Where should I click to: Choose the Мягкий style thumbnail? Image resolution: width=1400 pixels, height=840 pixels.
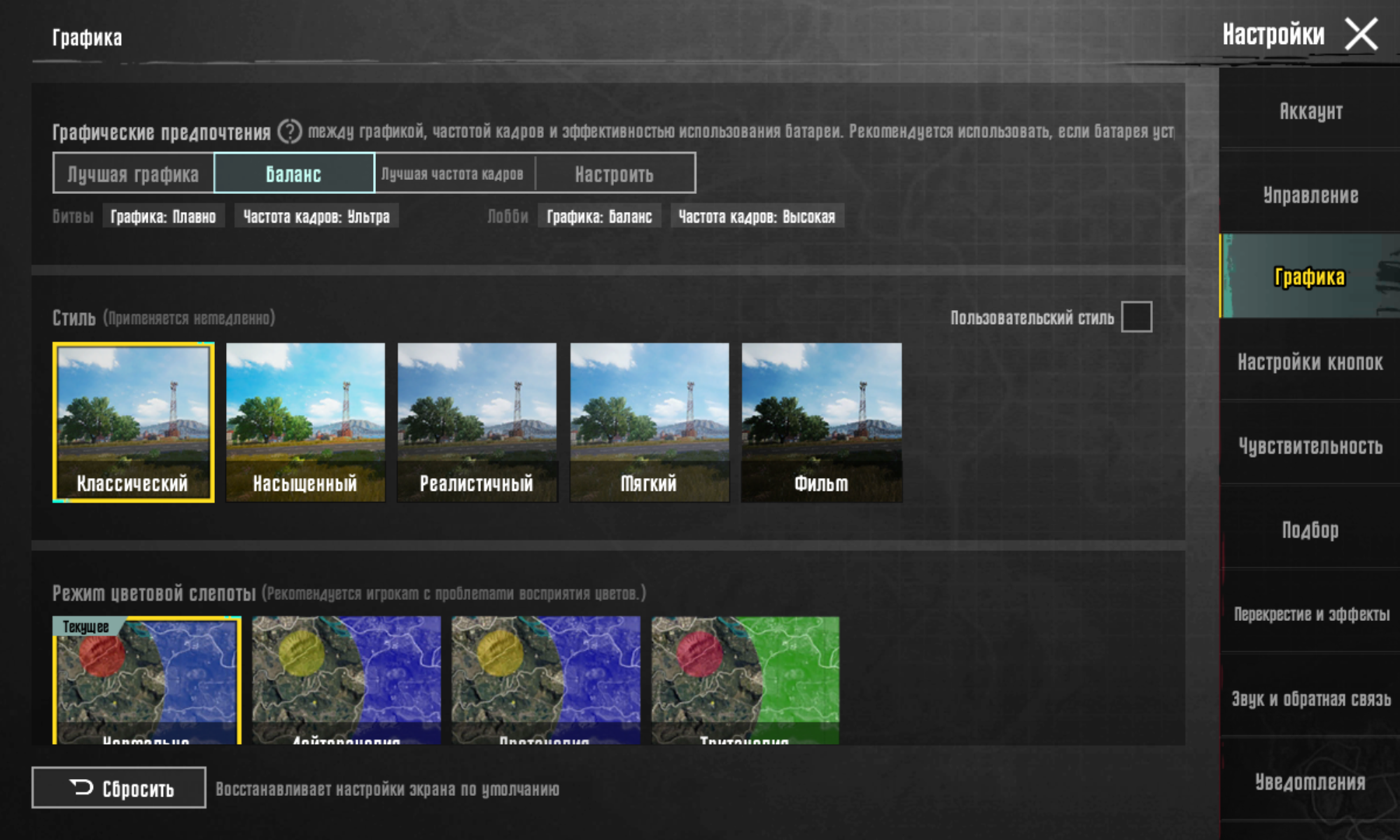pos(649,421)
